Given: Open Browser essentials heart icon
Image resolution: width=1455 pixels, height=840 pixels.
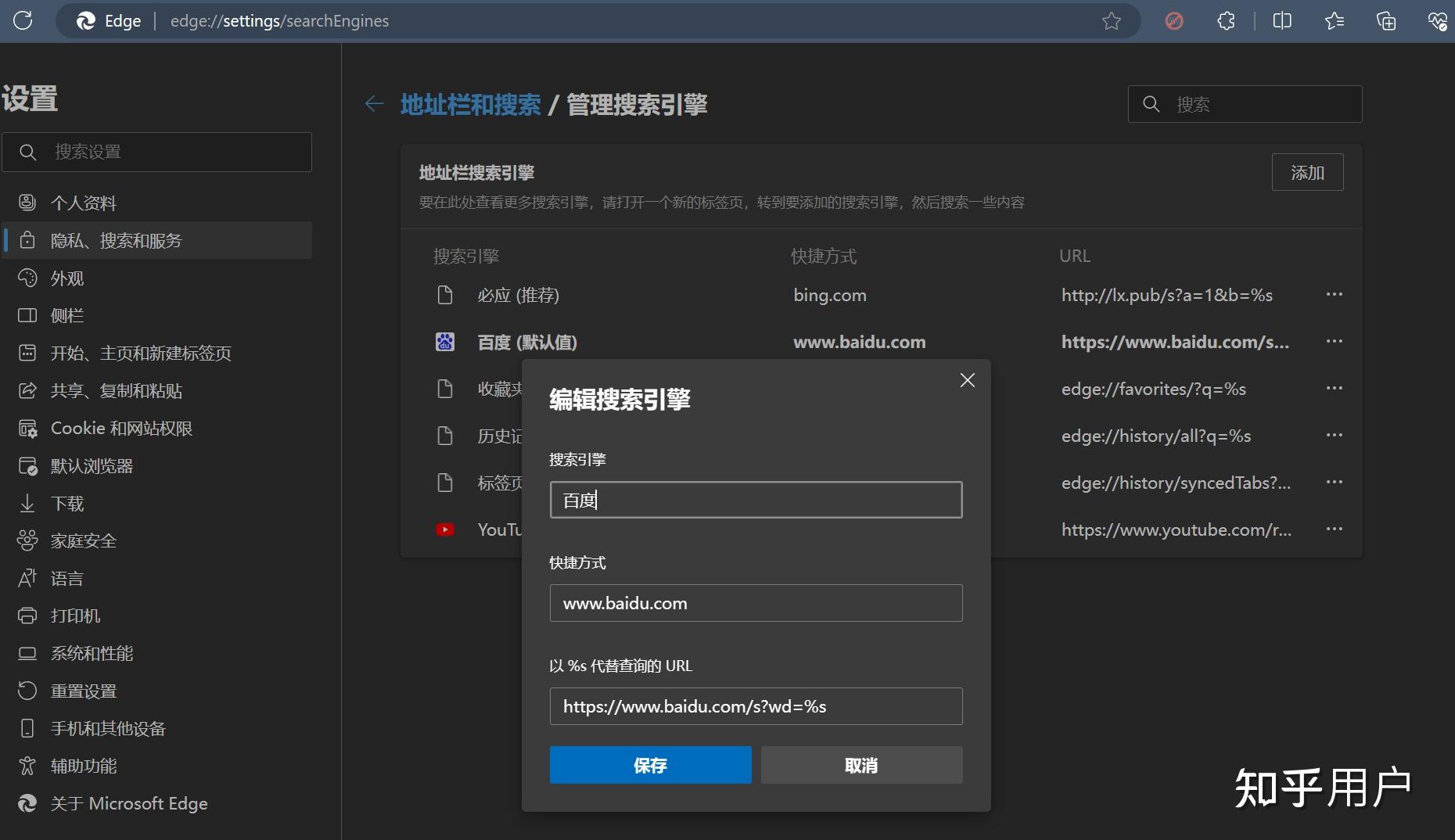Looking at the screenshot, I should (1437, 21).
